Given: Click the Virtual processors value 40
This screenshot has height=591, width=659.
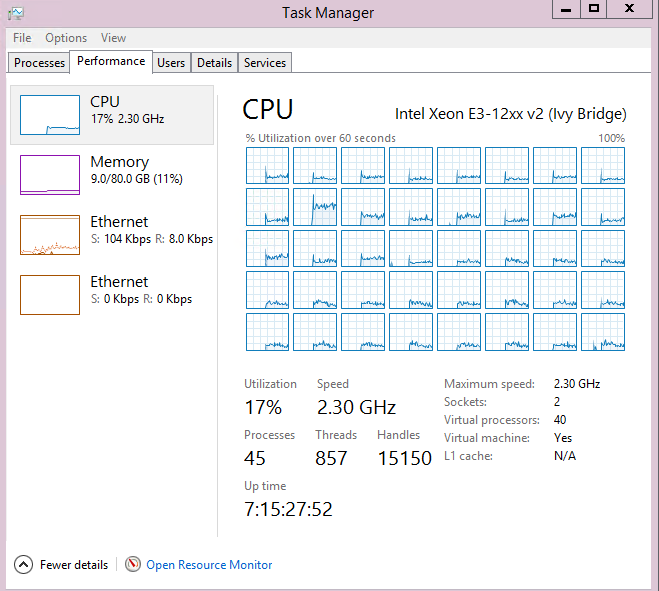Looking at the screenshot, I should point(560,420).
